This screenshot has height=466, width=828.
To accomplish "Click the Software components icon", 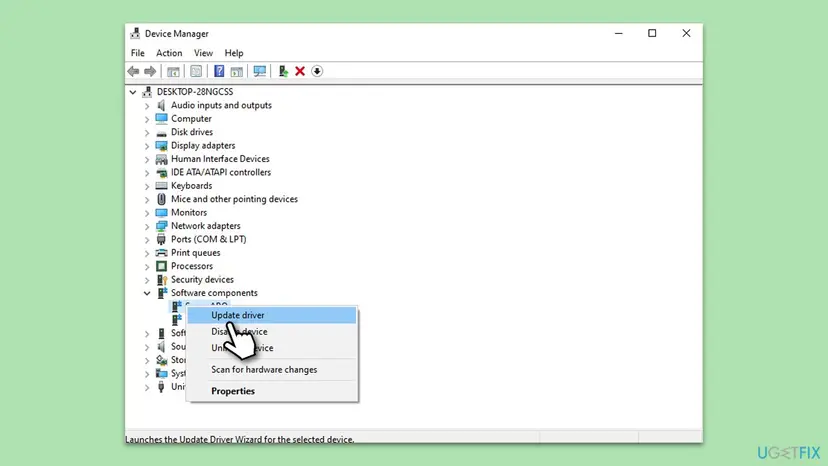I will [x=162, y=293].
